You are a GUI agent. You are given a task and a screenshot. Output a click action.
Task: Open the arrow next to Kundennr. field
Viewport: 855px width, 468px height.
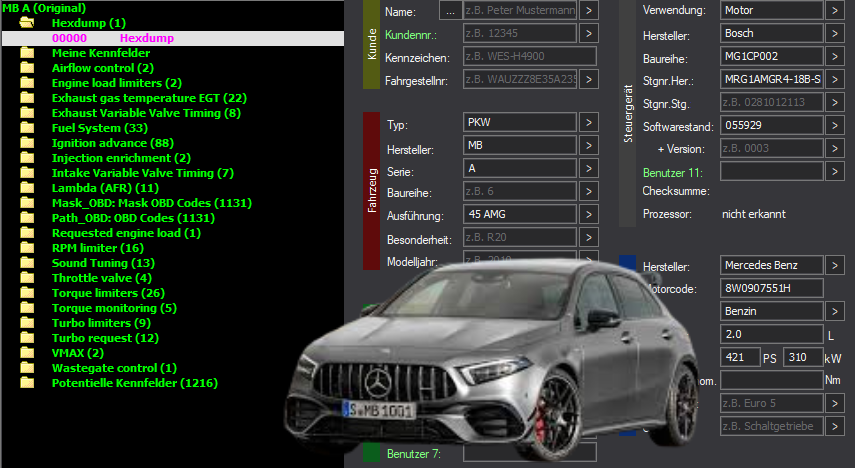588,33
